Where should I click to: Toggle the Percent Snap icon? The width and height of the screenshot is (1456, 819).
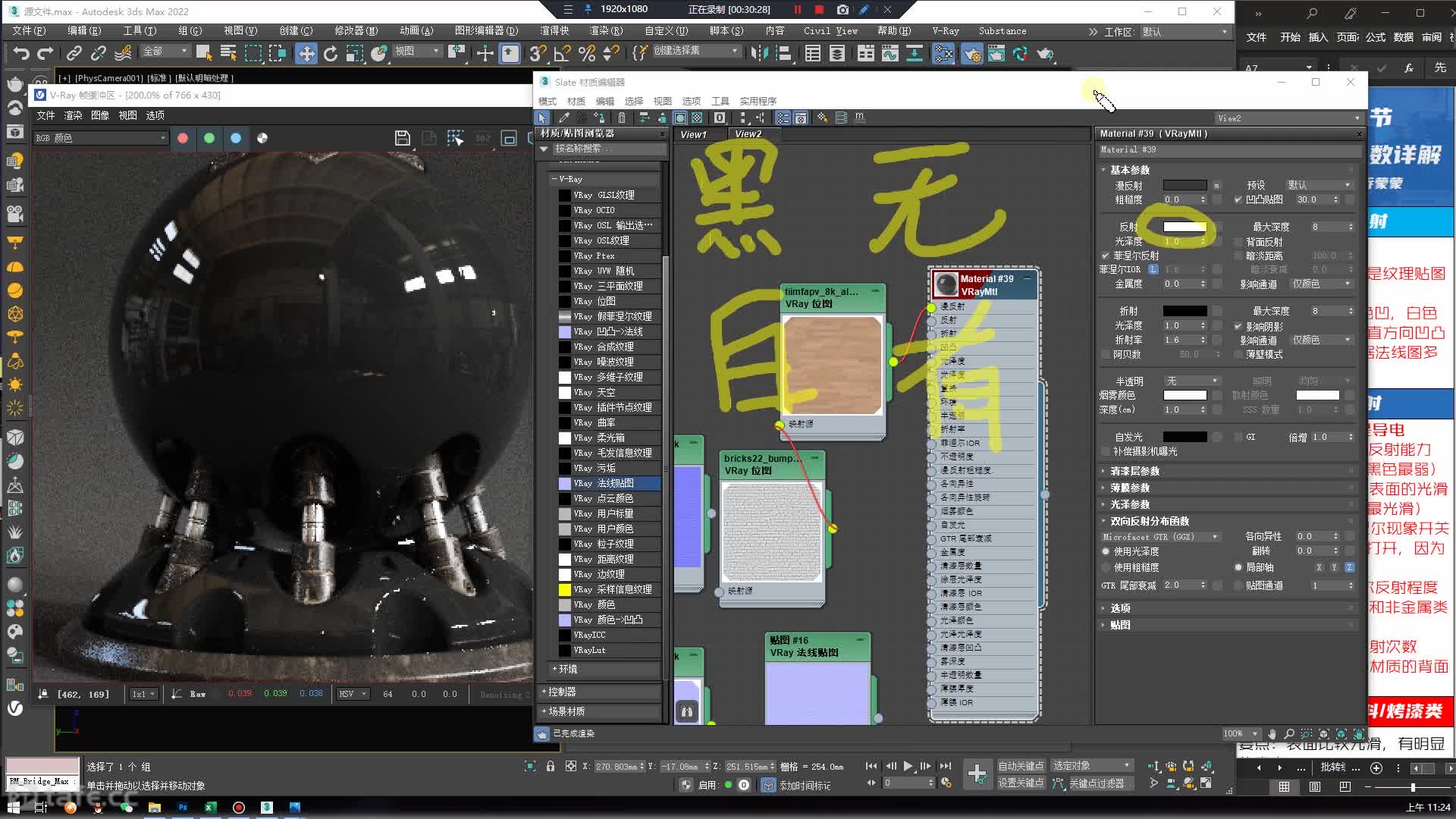click(x=586, y=53)
